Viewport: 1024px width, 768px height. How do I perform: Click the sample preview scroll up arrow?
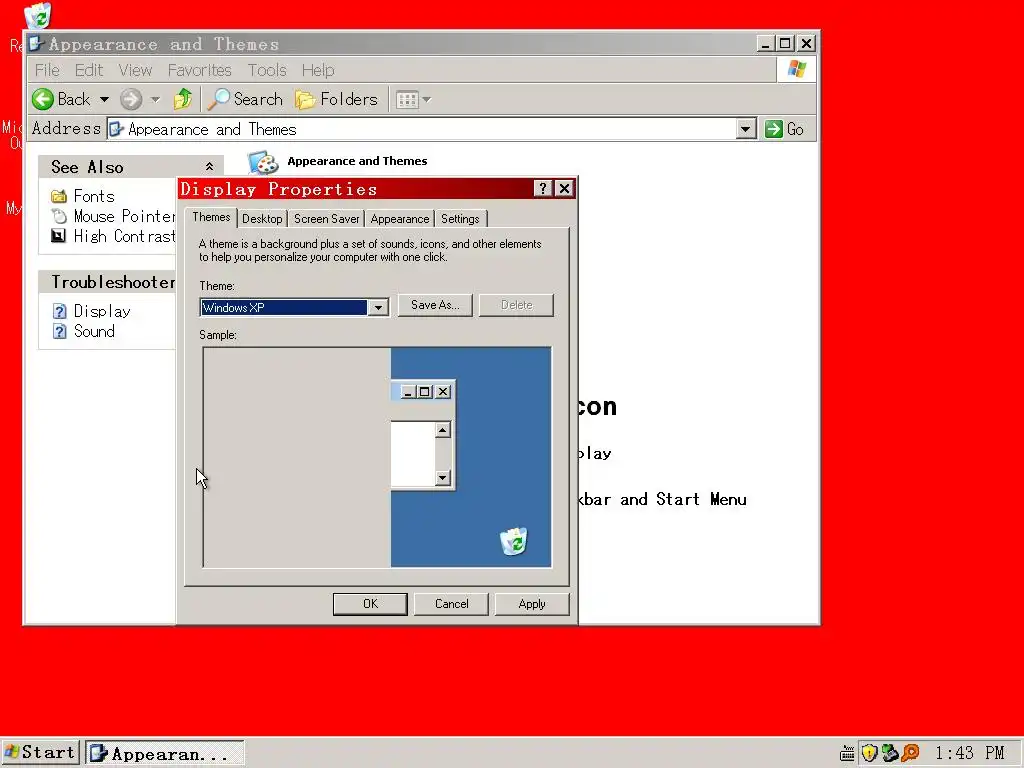443,430
